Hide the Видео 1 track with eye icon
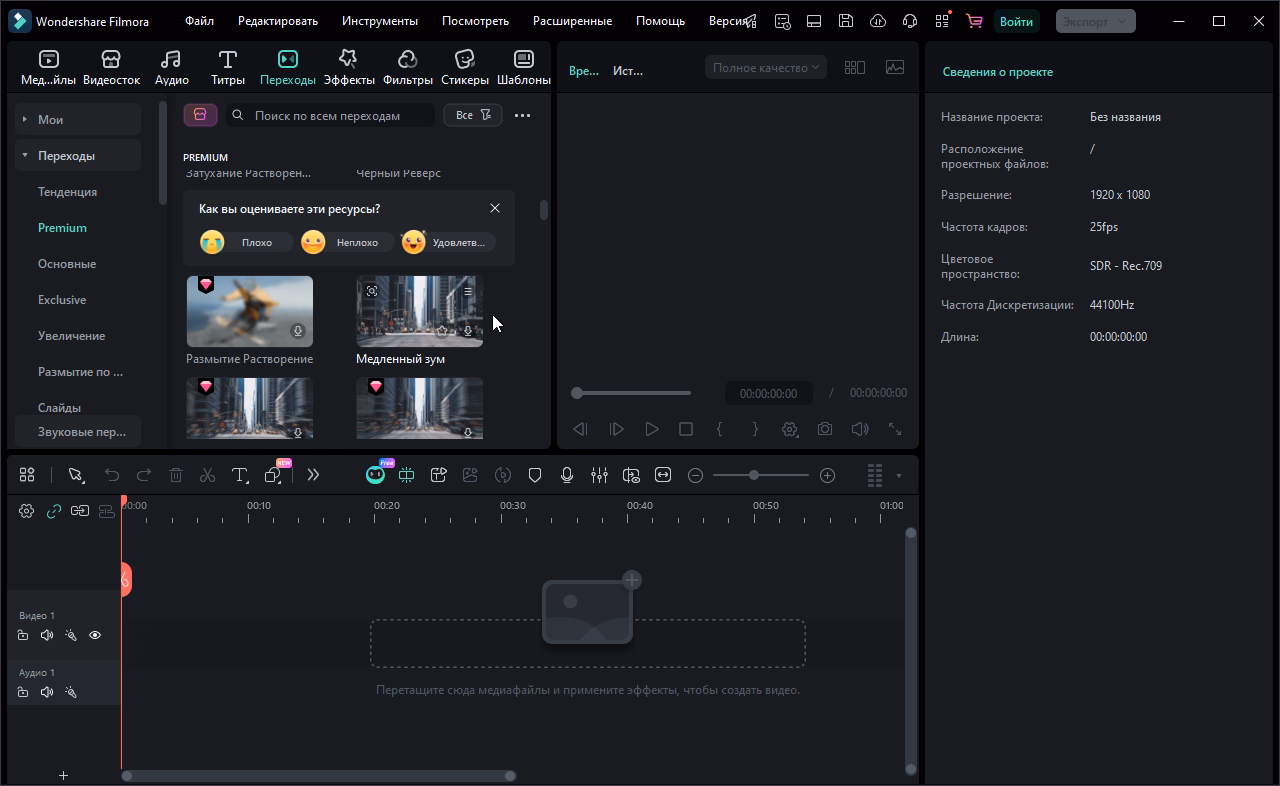Viewport: 1280px width, 786px height. coord(95,635)
